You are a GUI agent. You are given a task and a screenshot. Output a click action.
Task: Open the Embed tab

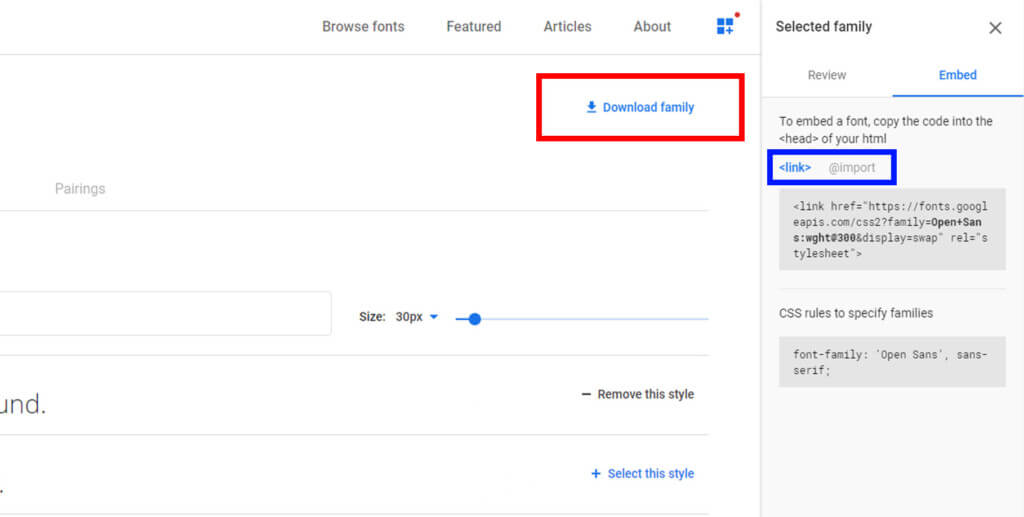(957, 75)
